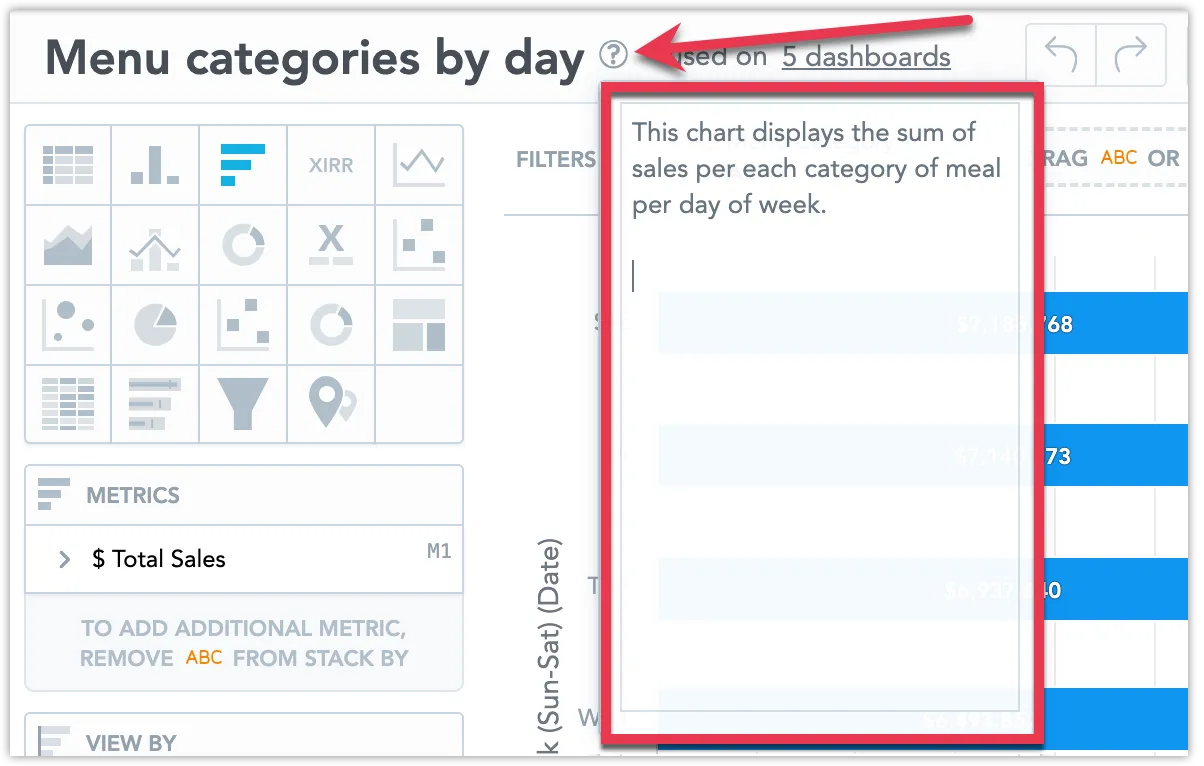
Task: Select the funnel chart type icon
Action: [x=243, y=404]
